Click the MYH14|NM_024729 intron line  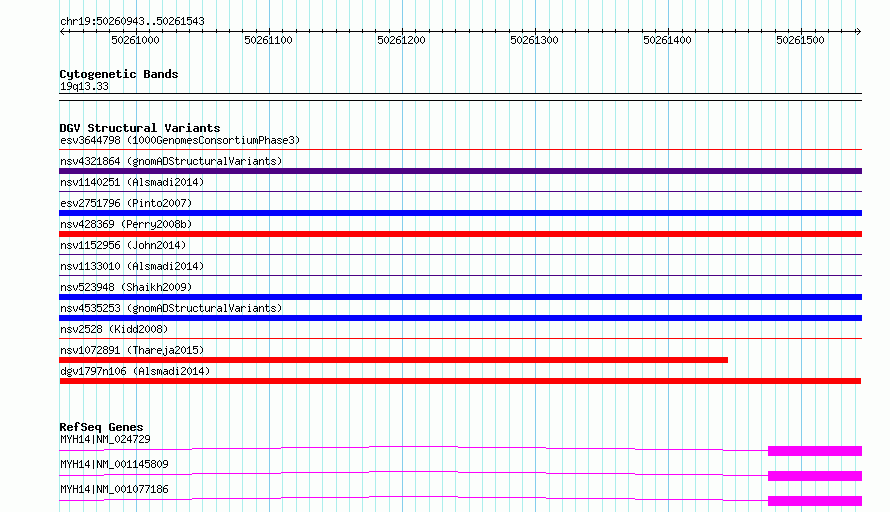413,447
